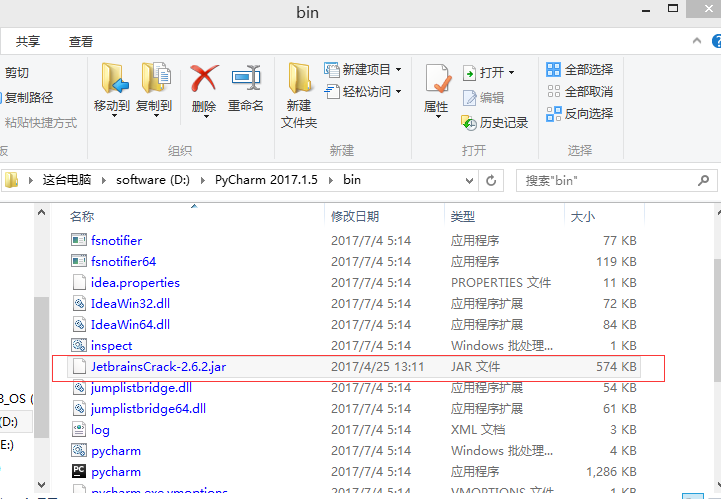The height and width of the screenshot is (499, 721).
Task: Expand the arrow after 这台电脑 in path
Action: 104,180
